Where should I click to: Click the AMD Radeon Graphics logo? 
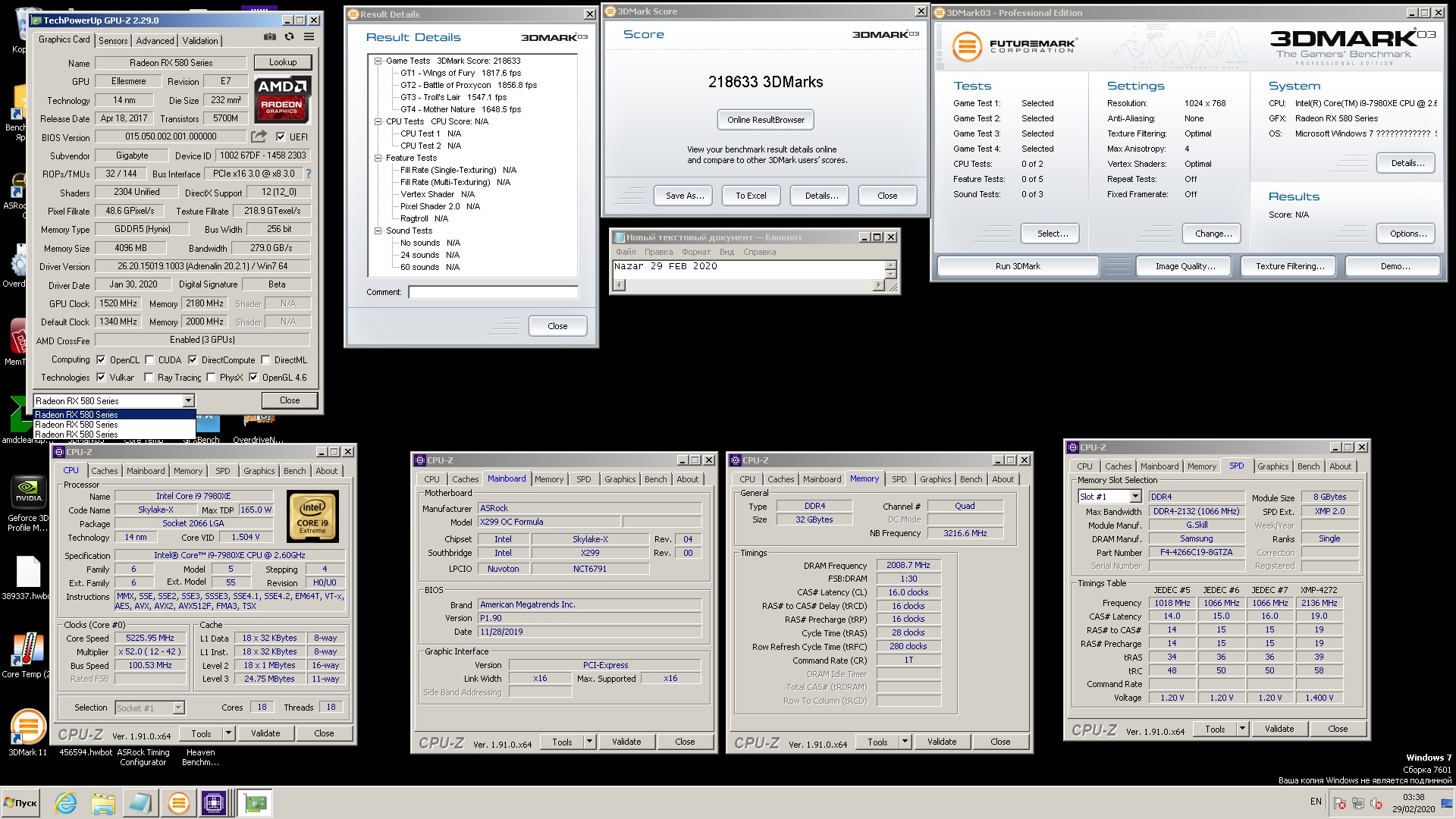tap(282, 99)
